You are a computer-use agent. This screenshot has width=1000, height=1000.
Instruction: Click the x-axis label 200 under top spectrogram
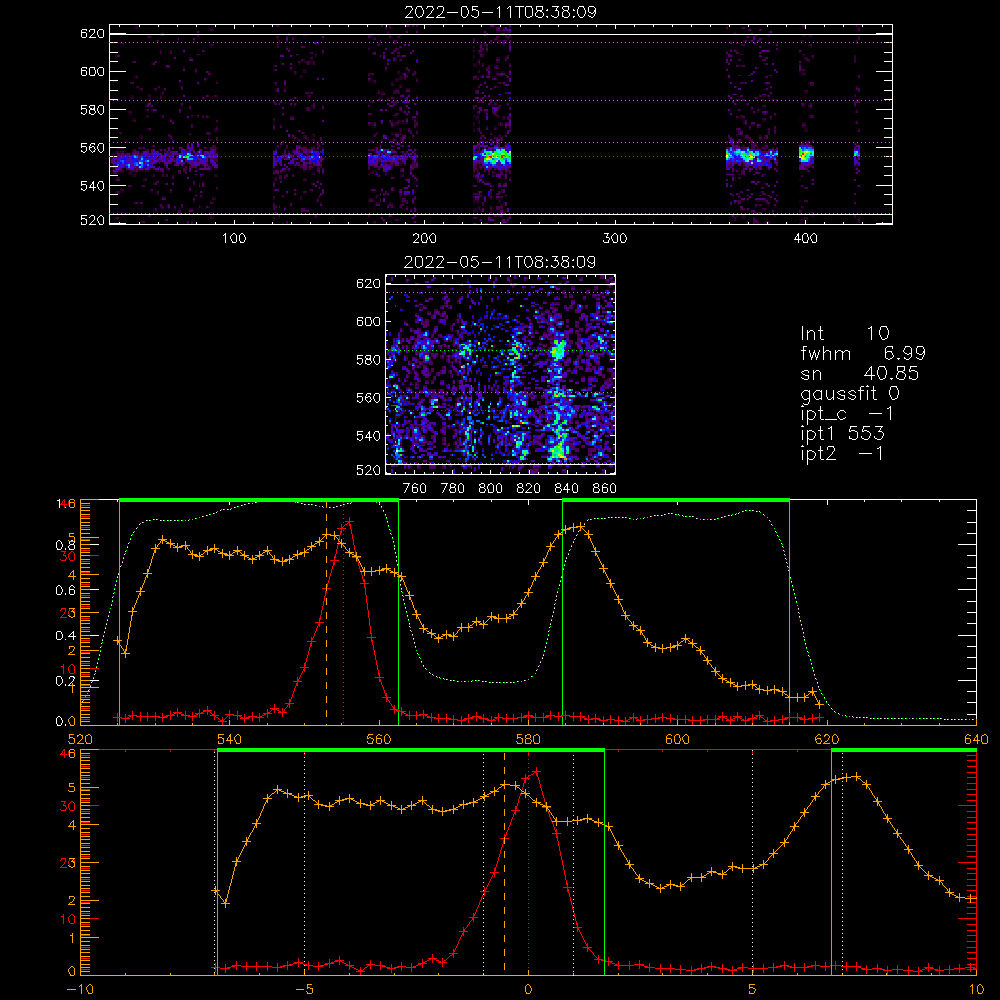(424, 239)
